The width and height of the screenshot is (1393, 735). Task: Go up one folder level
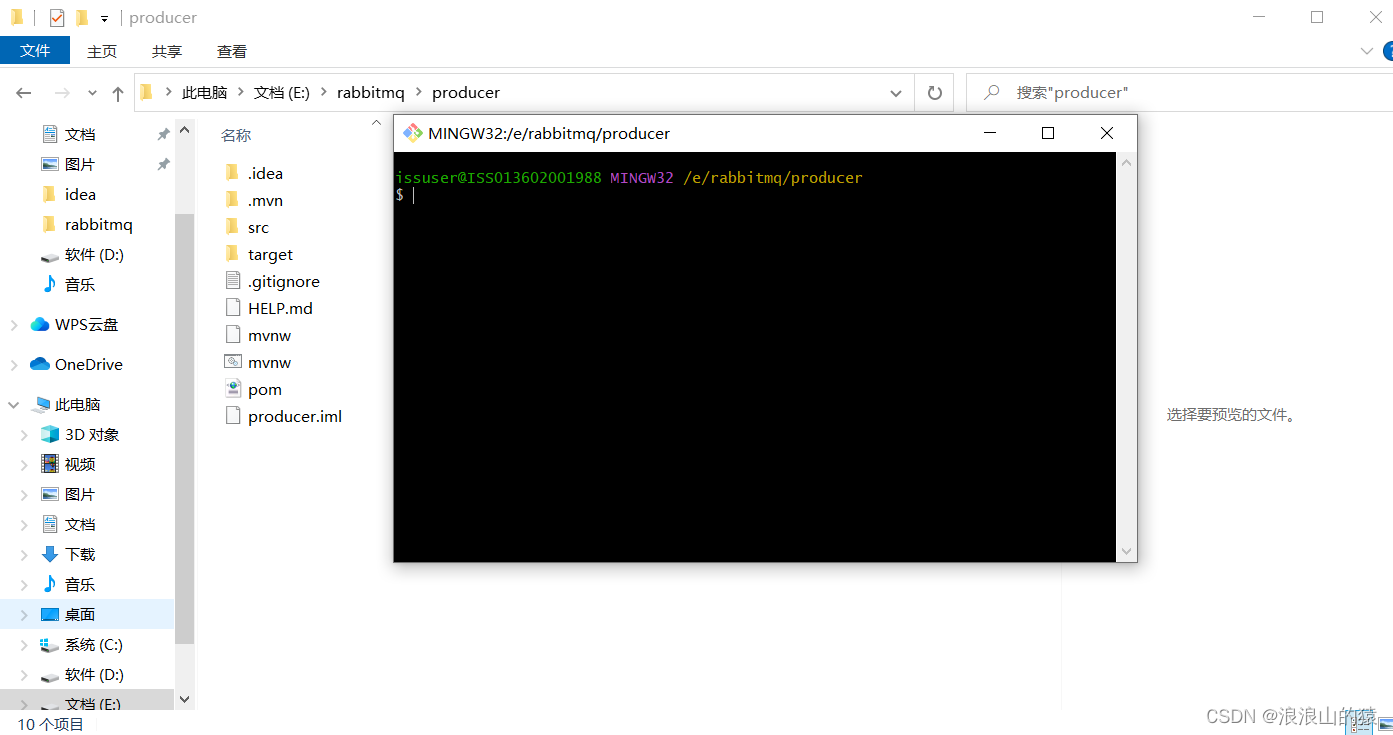(118, 93)
